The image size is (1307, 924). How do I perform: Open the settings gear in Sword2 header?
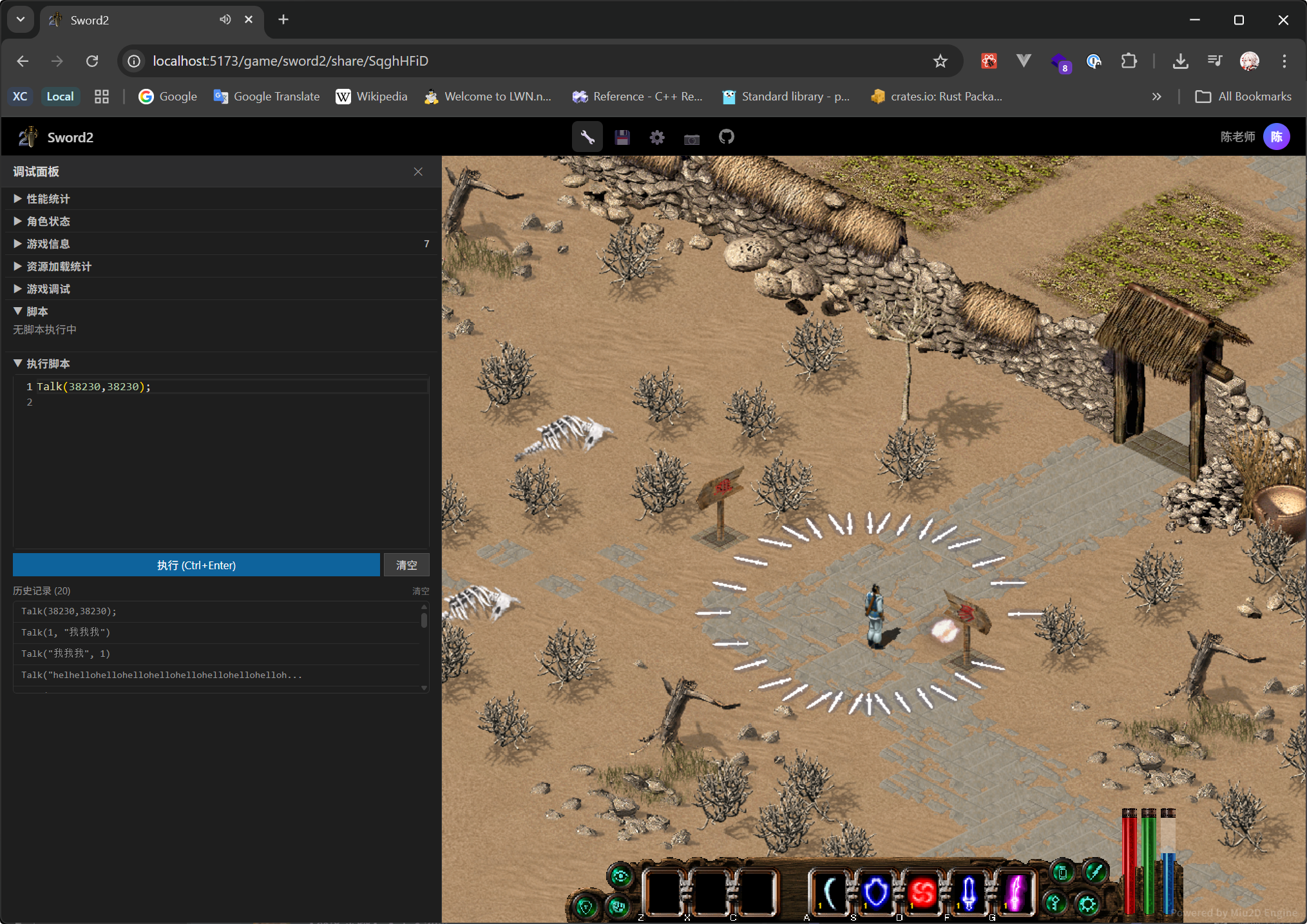656,137
